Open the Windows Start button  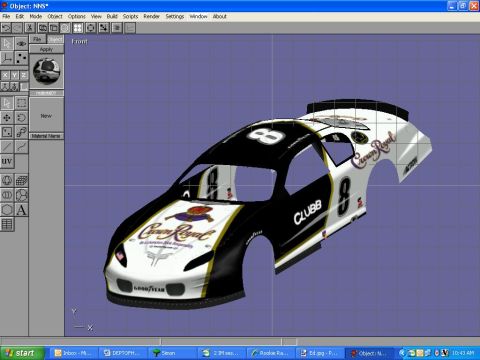22,353
